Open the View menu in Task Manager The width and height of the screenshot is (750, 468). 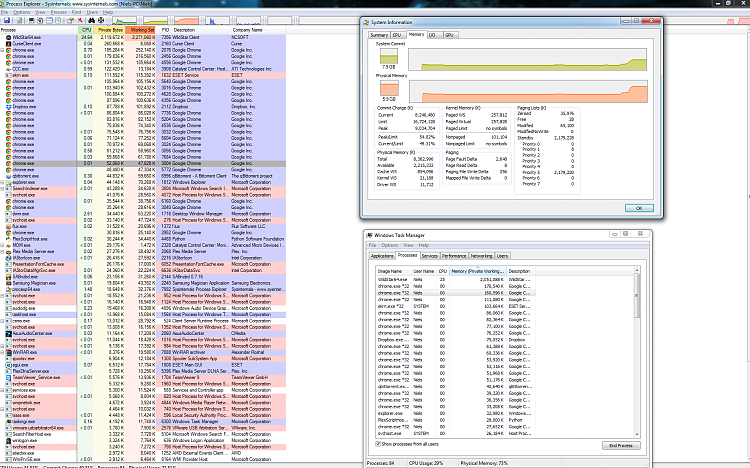[x=408, y=245]
